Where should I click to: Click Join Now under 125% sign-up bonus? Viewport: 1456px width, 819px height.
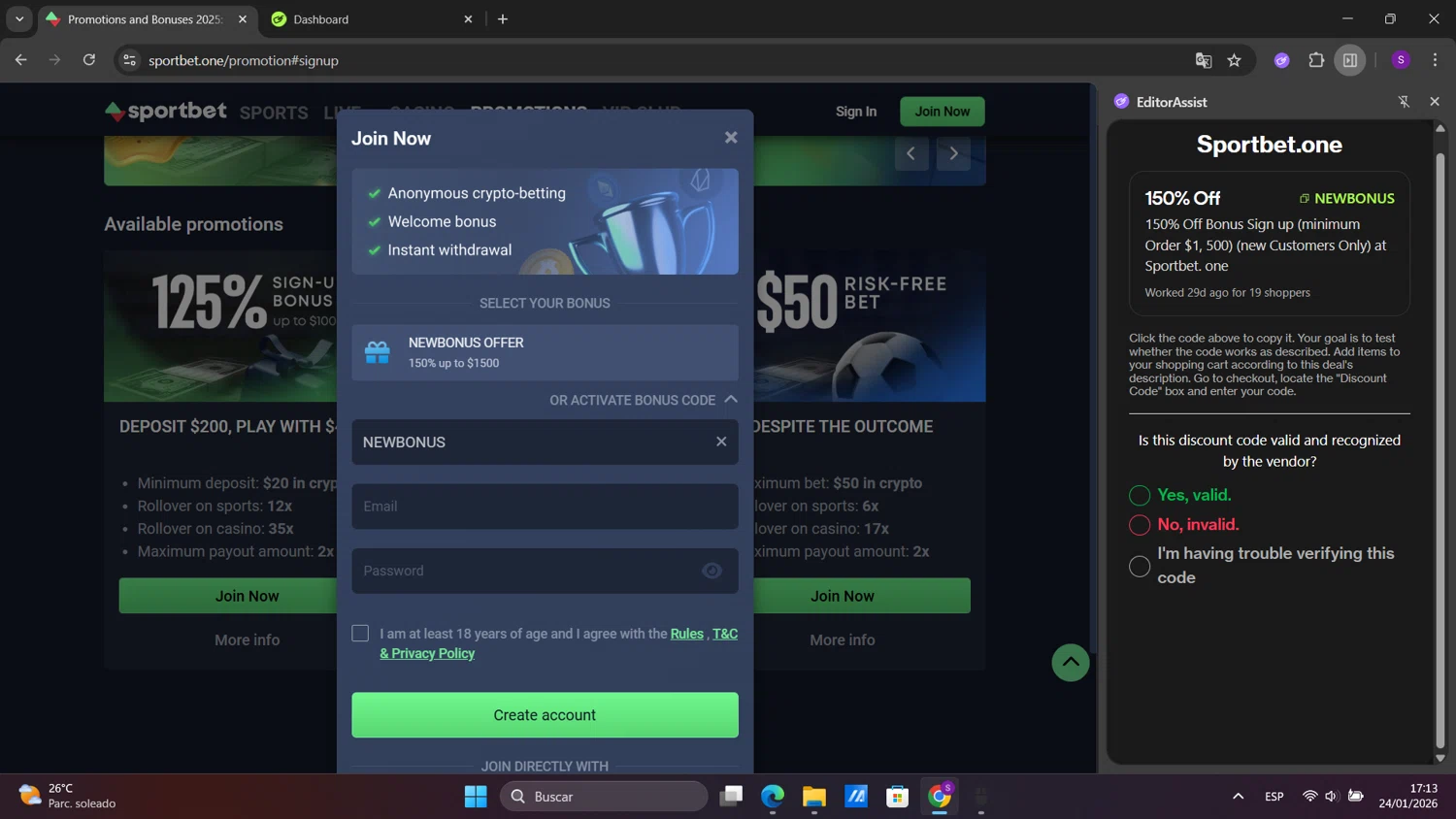[x=228, y=596]
